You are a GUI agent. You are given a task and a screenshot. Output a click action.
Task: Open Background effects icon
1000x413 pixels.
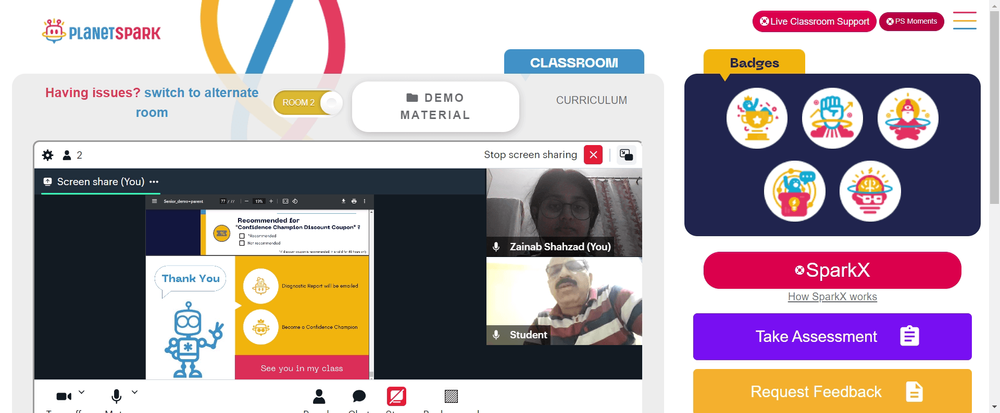(x=451, y=396)
